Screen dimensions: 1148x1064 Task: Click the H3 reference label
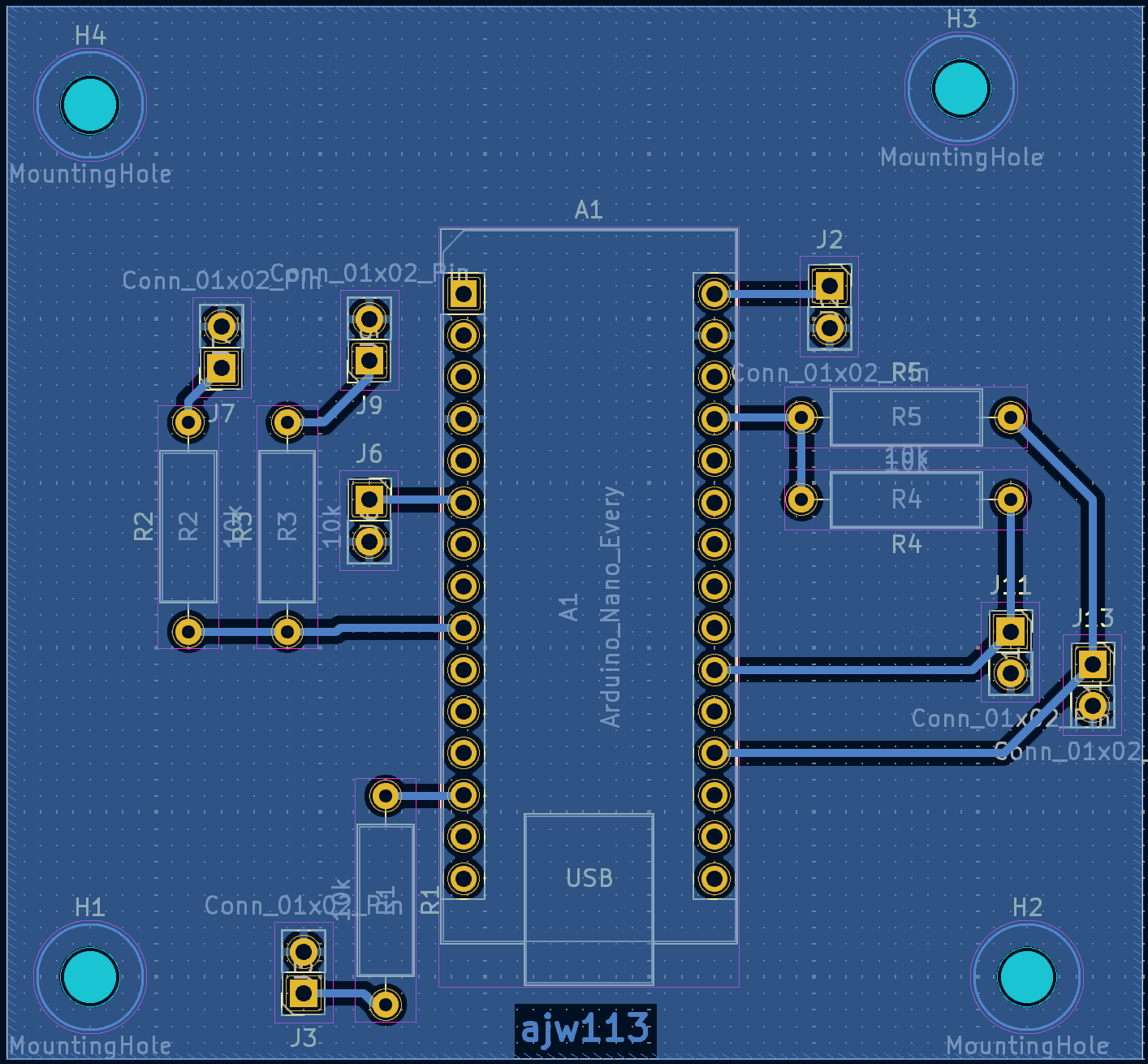(x=961, y=19)
